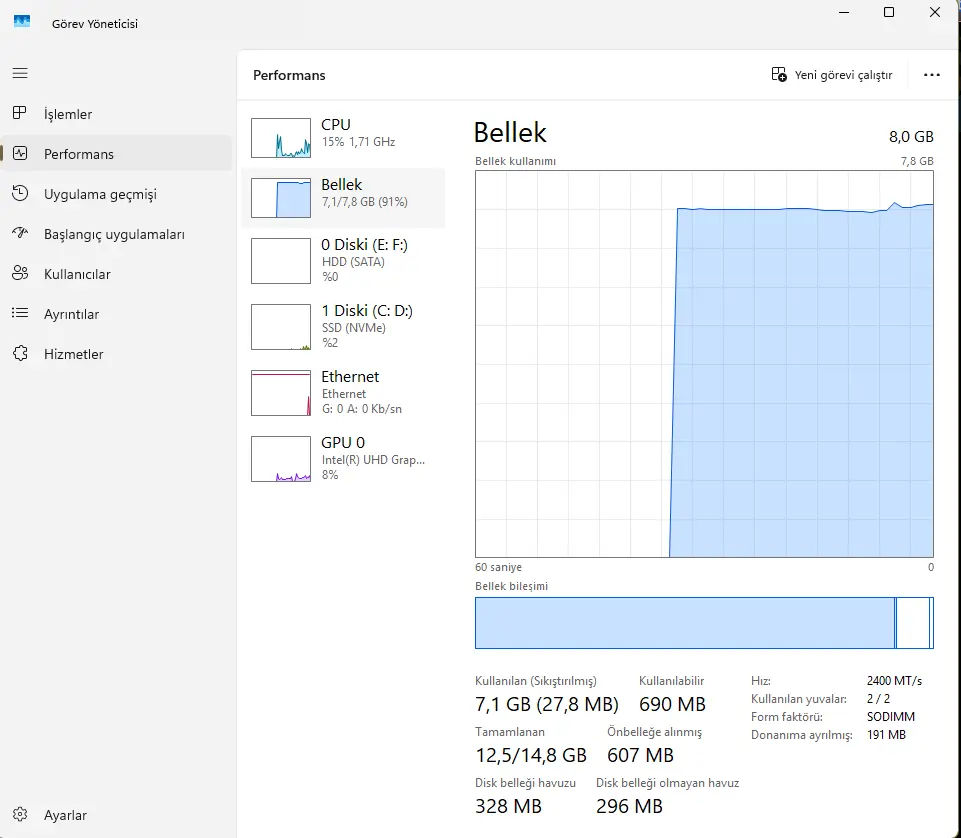Screen dimensions: 961x838
Task: Open Uygulama geçmişi clock icon
Action: point(20,193)
